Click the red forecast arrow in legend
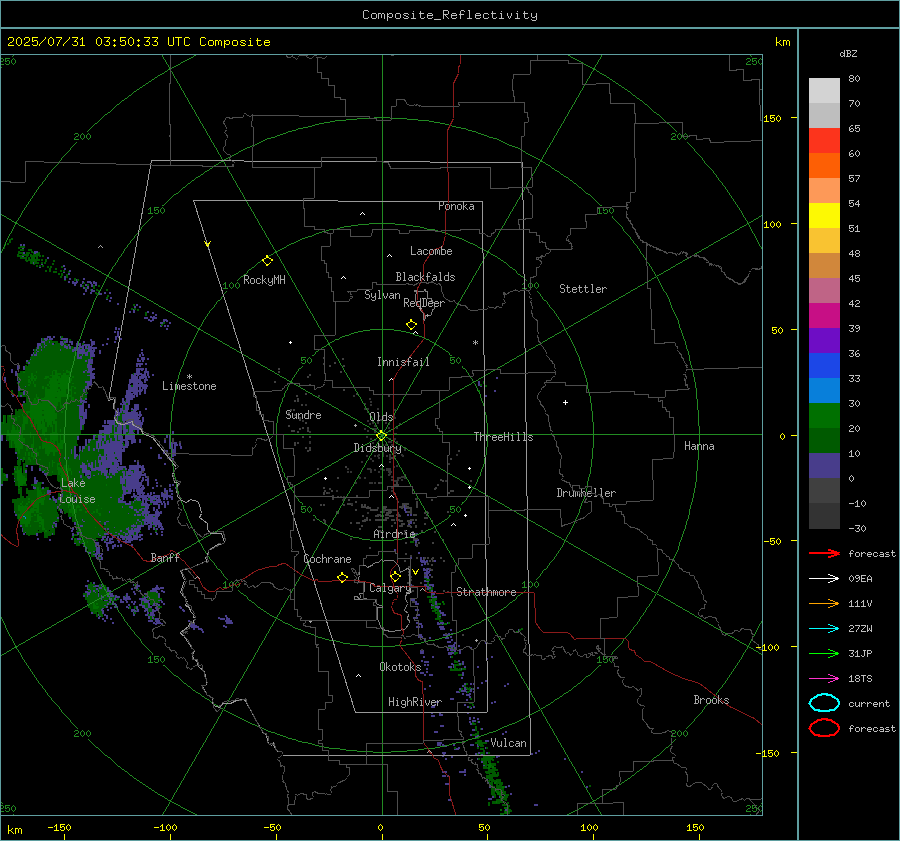This screenshot has height=841, width=900. pyautogui.click(x=824, y=553)
